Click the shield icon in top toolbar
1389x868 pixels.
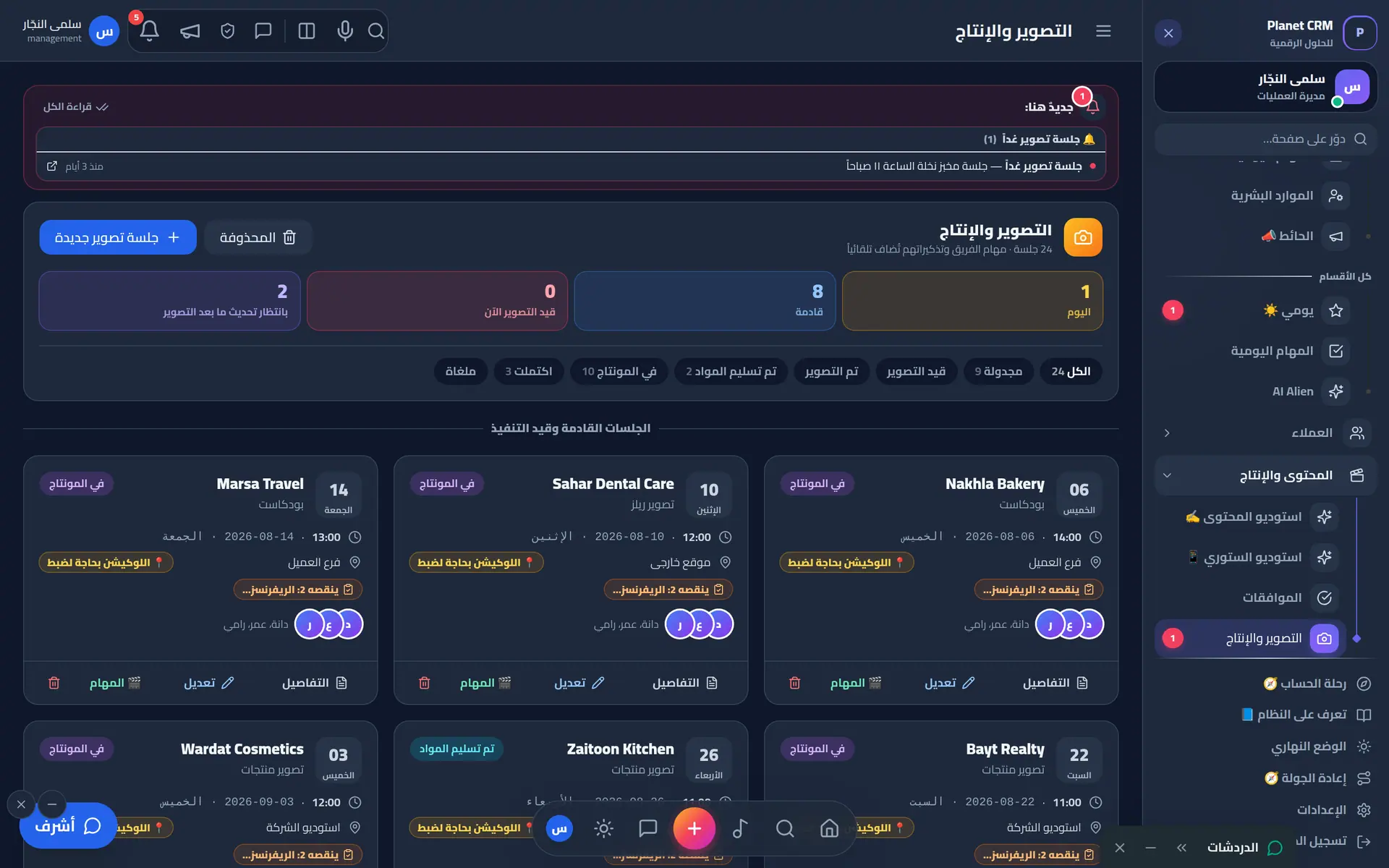(x=227, y=31)
